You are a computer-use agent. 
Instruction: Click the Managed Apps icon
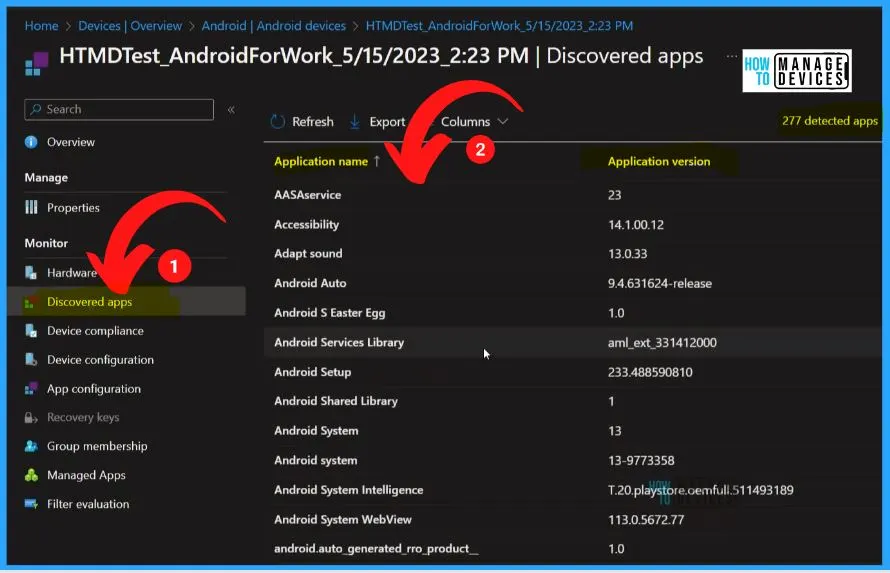coord(31,475)
